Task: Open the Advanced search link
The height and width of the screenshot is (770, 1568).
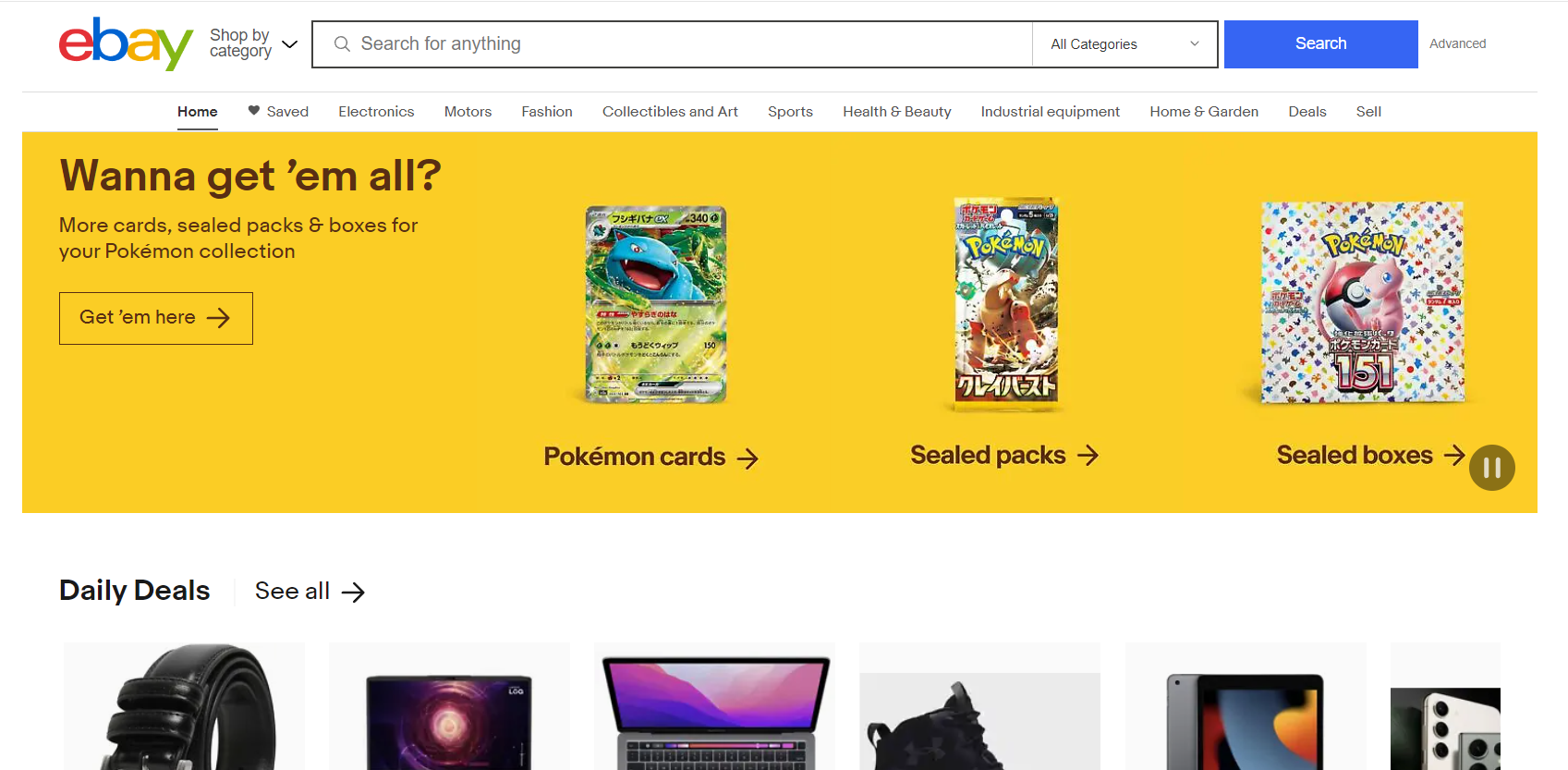Action: click(1457, 43)
